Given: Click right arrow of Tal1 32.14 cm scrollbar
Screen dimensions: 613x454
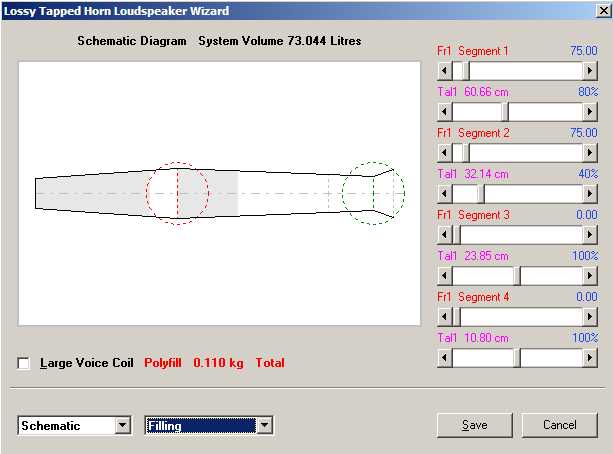Looking at the screenshot, I should pos(590,194).
